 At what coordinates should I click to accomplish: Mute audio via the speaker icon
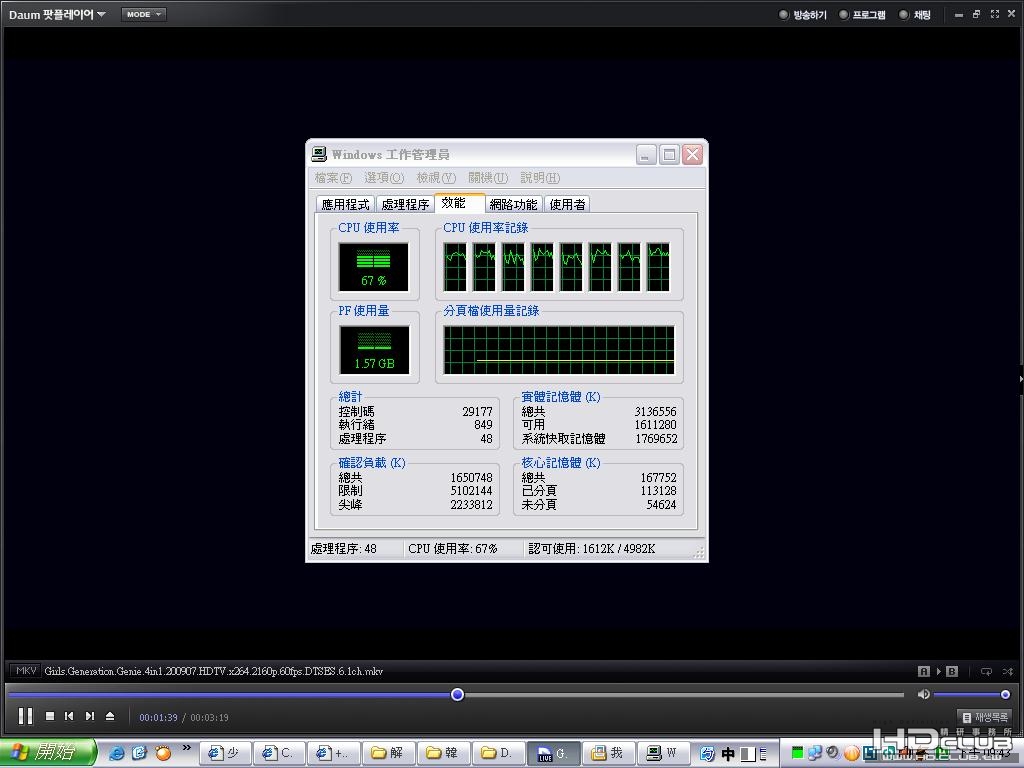[923, 694]
